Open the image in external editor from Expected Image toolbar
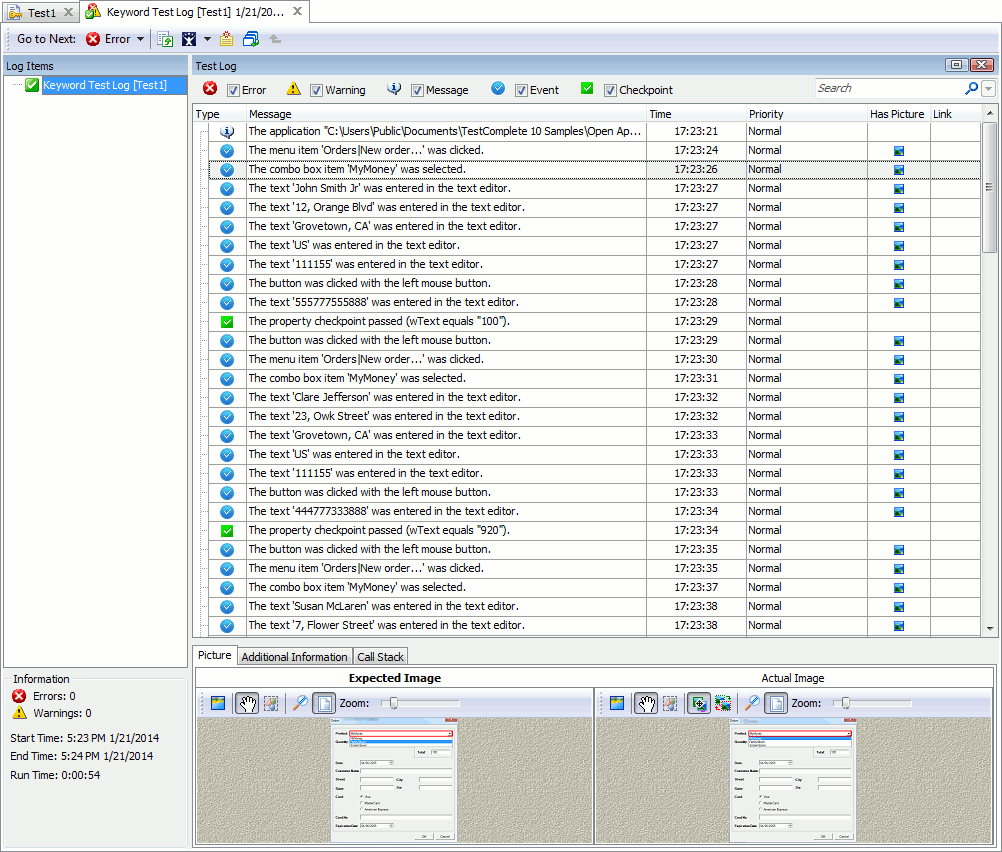This screenshot has height=852, width=1002. click(218, 703)
